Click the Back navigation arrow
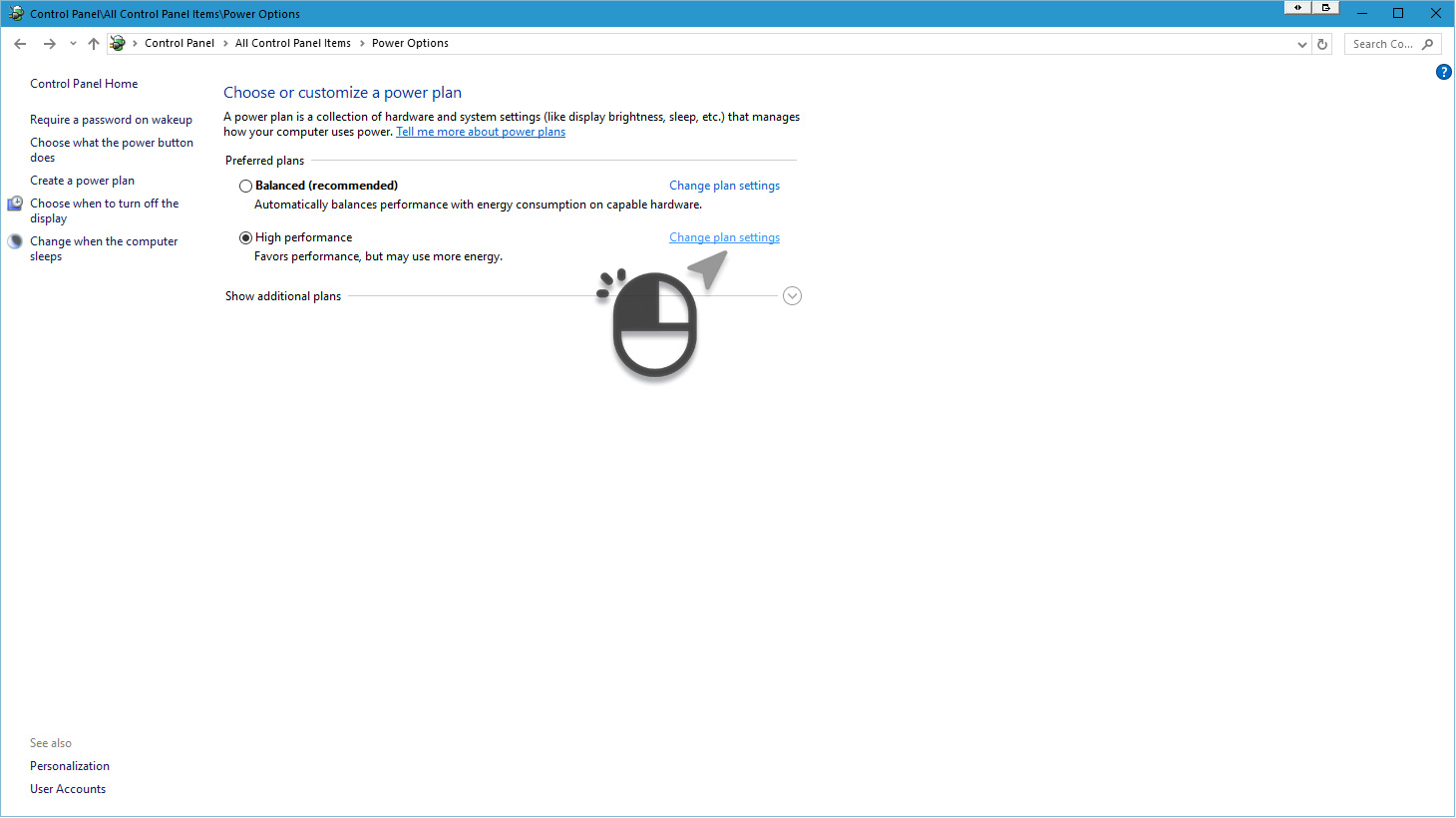The height and width of the screenshot is (818, 1456). click(20, 44)
